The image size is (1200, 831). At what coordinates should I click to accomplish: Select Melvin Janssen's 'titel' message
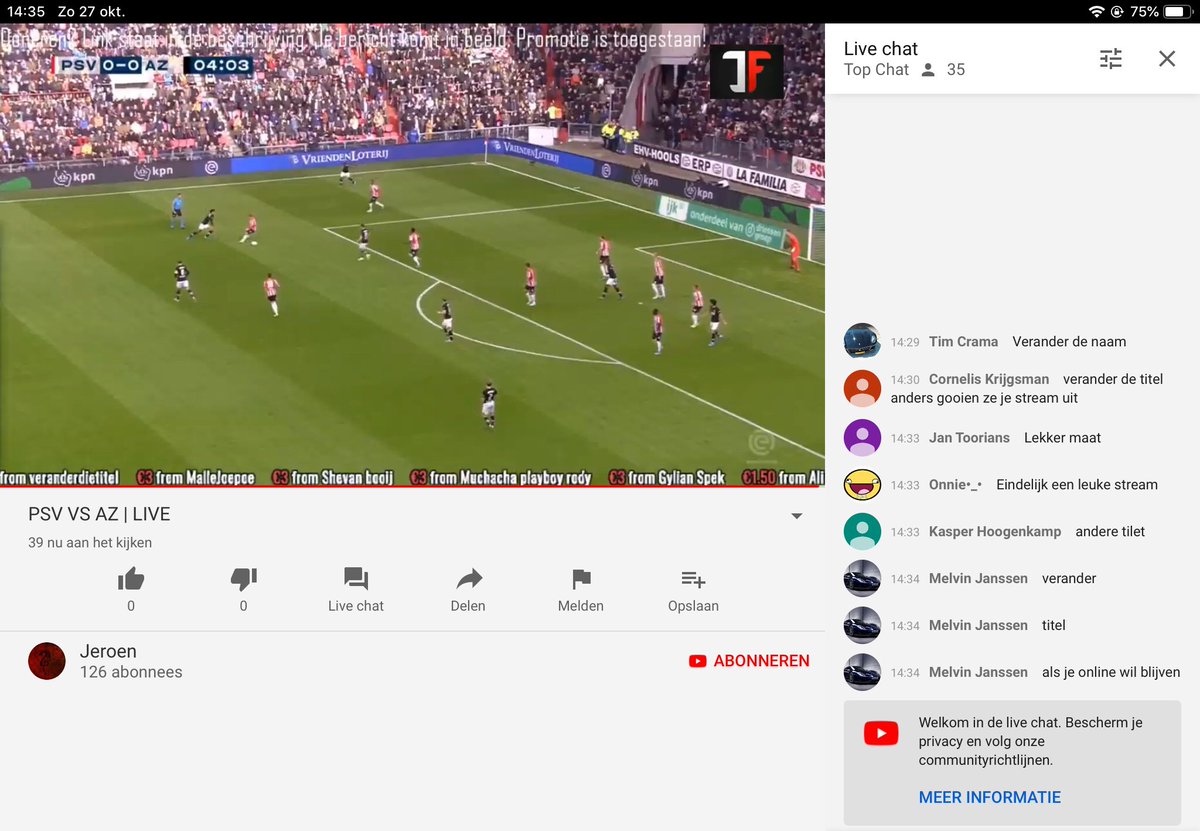[x=1054, y=625]
